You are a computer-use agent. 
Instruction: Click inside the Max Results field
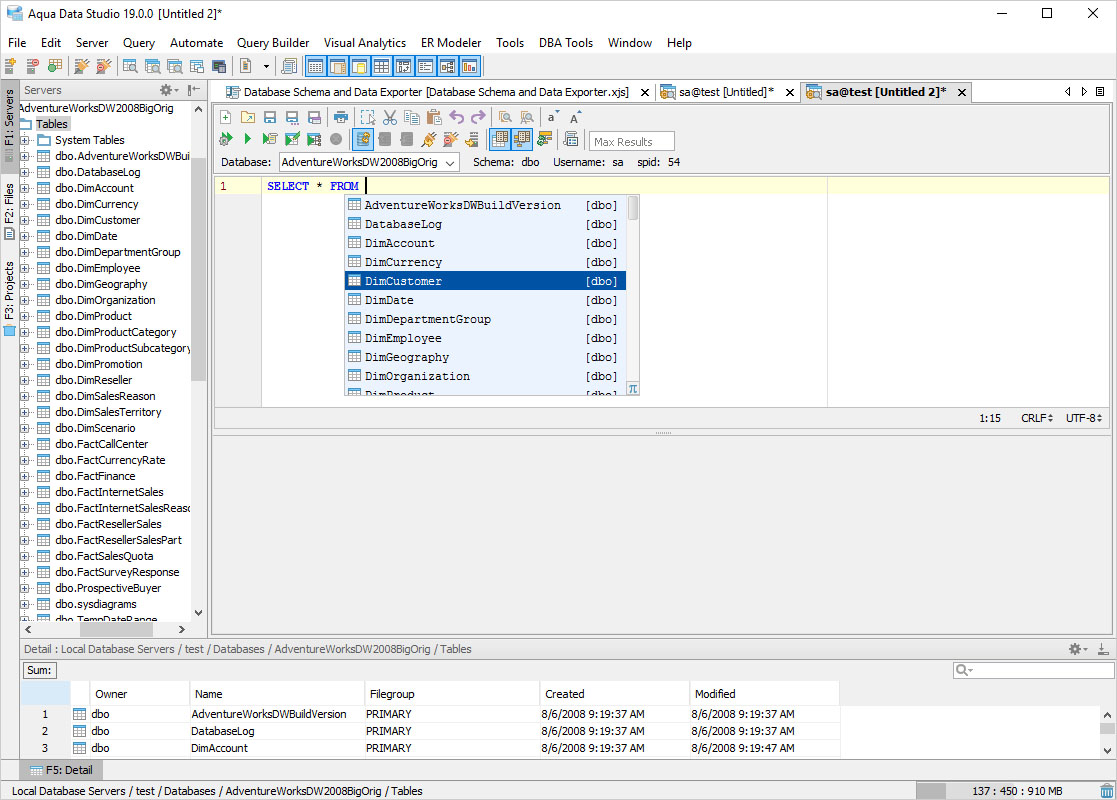[631, 140]
